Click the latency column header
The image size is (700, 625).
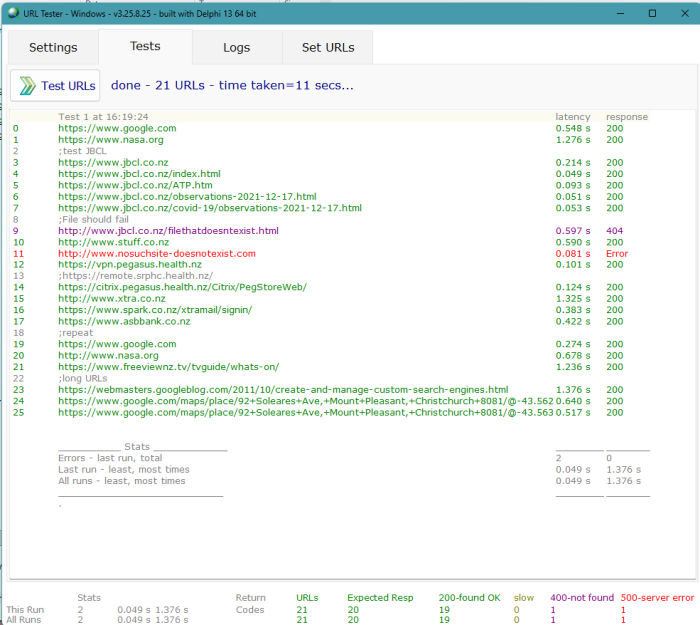(572, 117)
